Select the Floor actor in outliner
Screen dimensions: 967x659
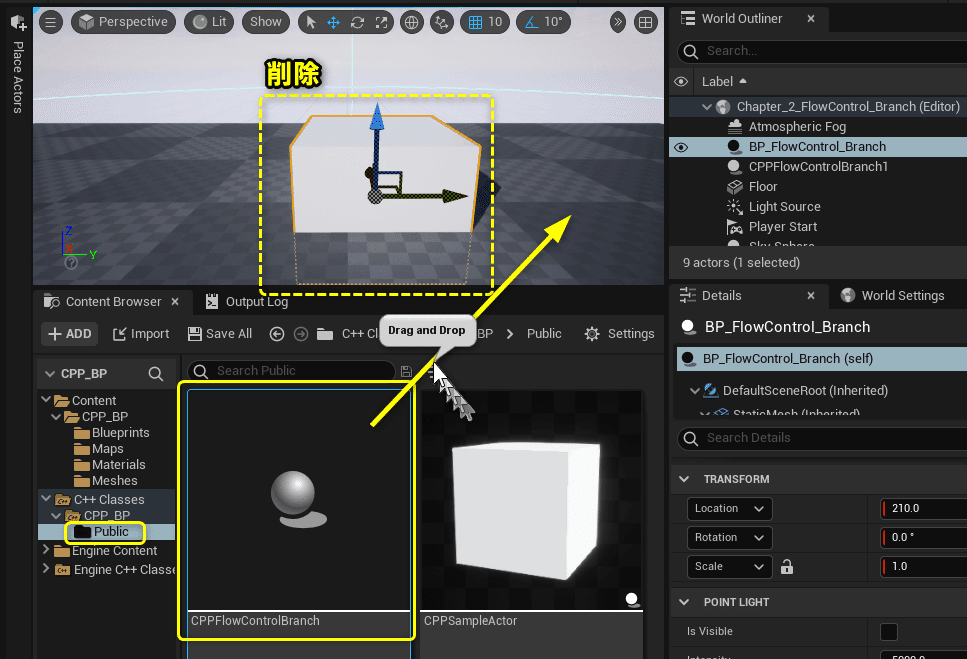[762, 187]
